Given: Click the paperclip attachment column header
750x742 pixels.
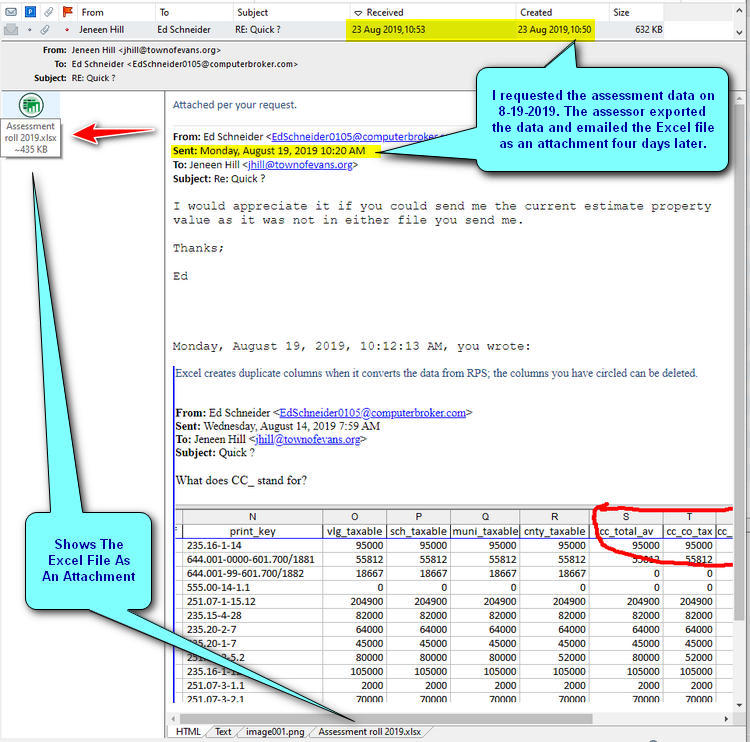Looking at the screenshot, I should click(x=47, y=12).
